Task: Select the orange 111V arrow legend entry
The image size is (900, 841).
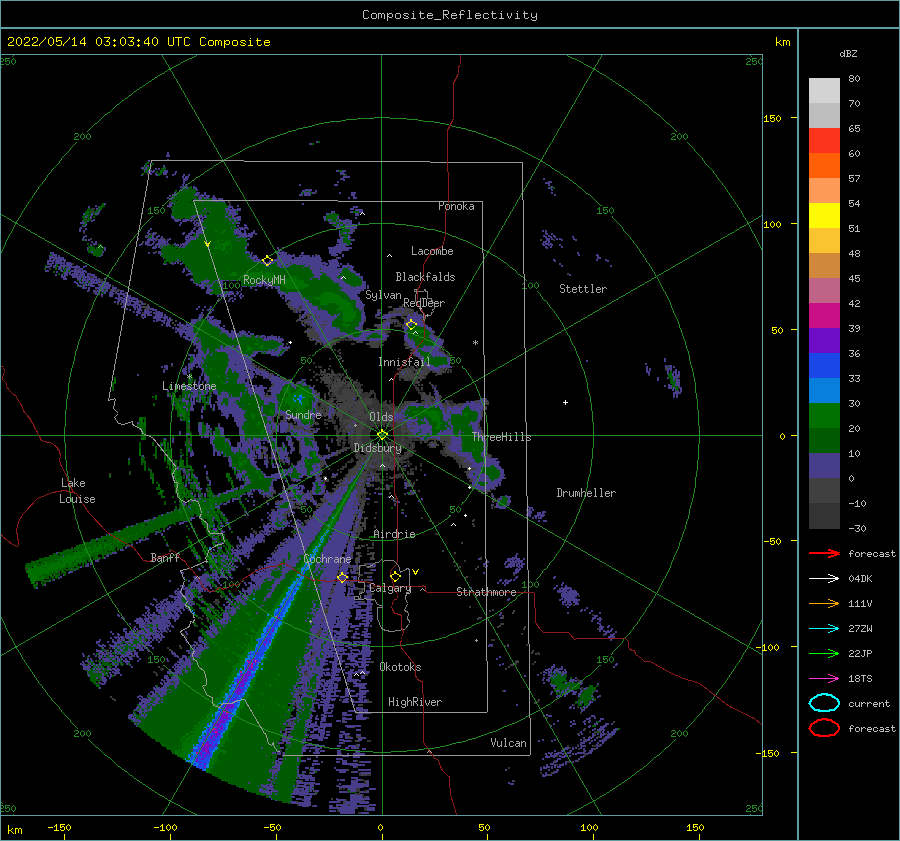Action: coord(824,603)
